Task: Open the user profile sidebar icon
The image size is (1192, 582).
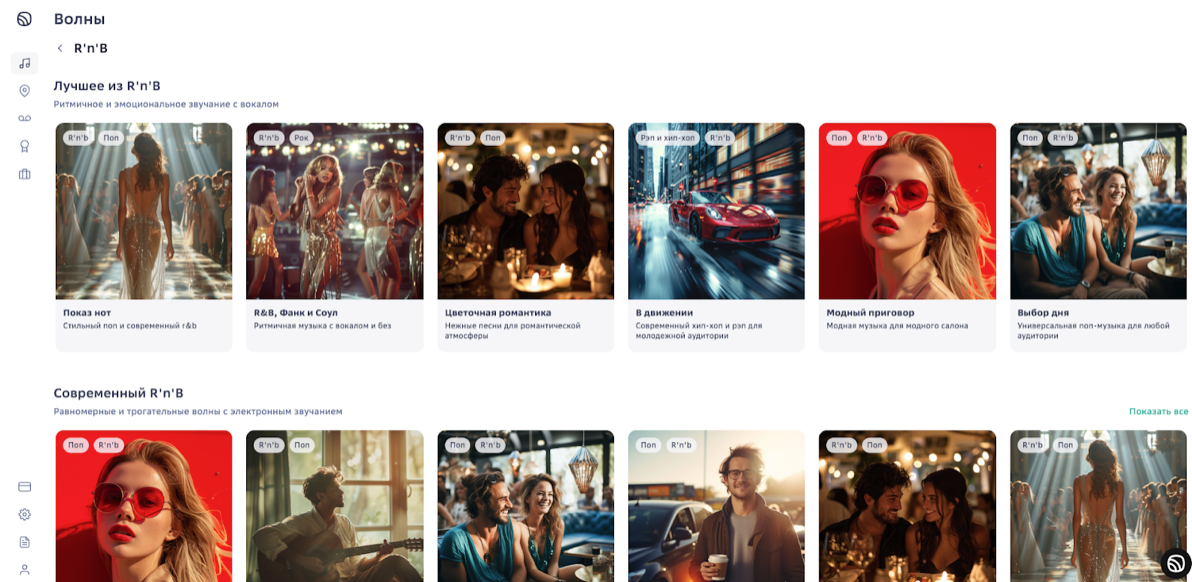Action: 24,569
